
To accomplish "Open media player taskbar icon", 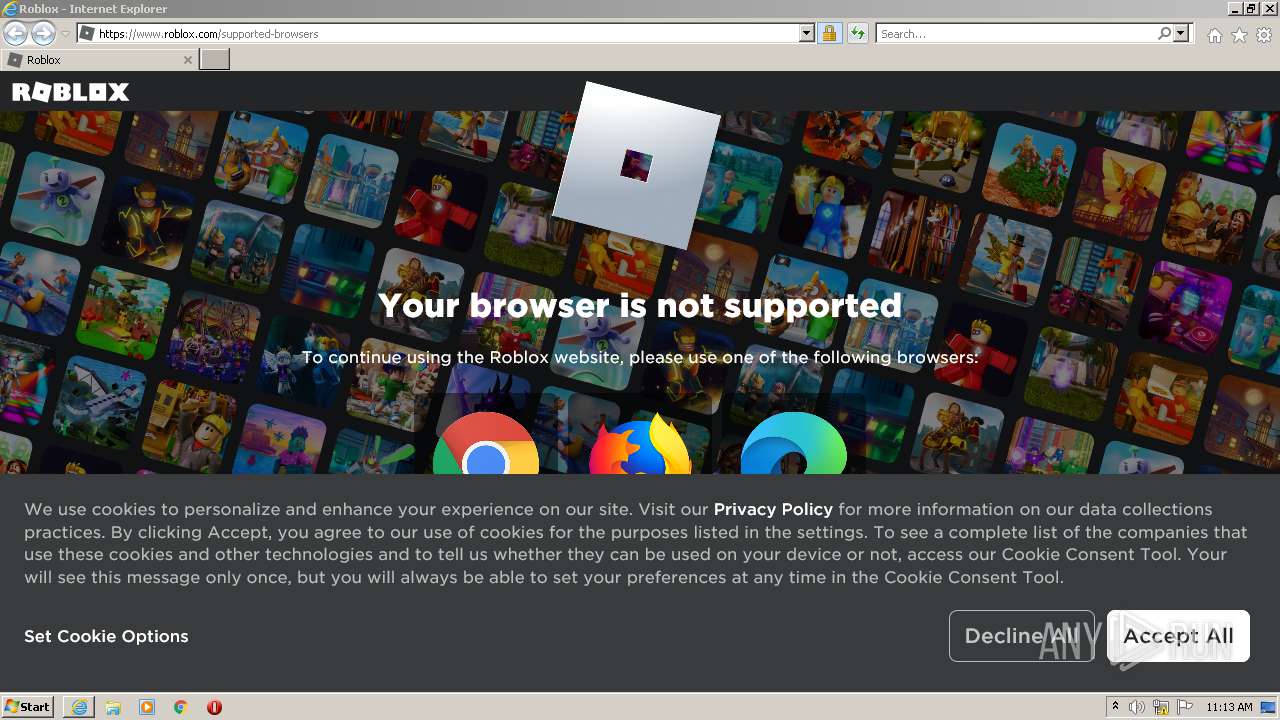I will pyautogui.click(x=147, y=707).
